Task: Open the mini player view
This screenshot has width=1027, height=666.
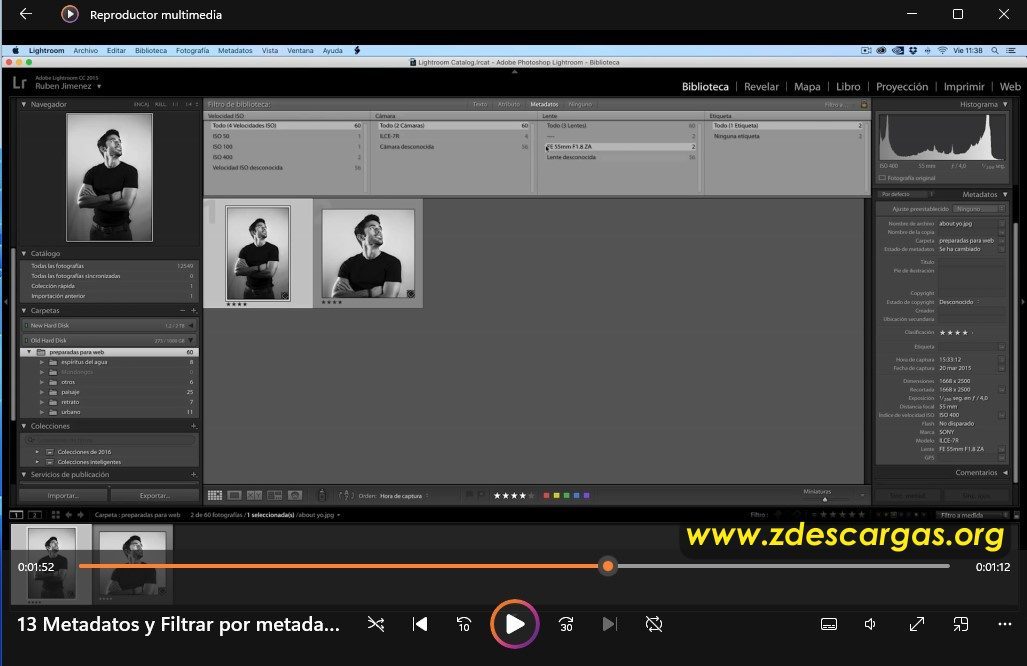Action: point(960,624)
